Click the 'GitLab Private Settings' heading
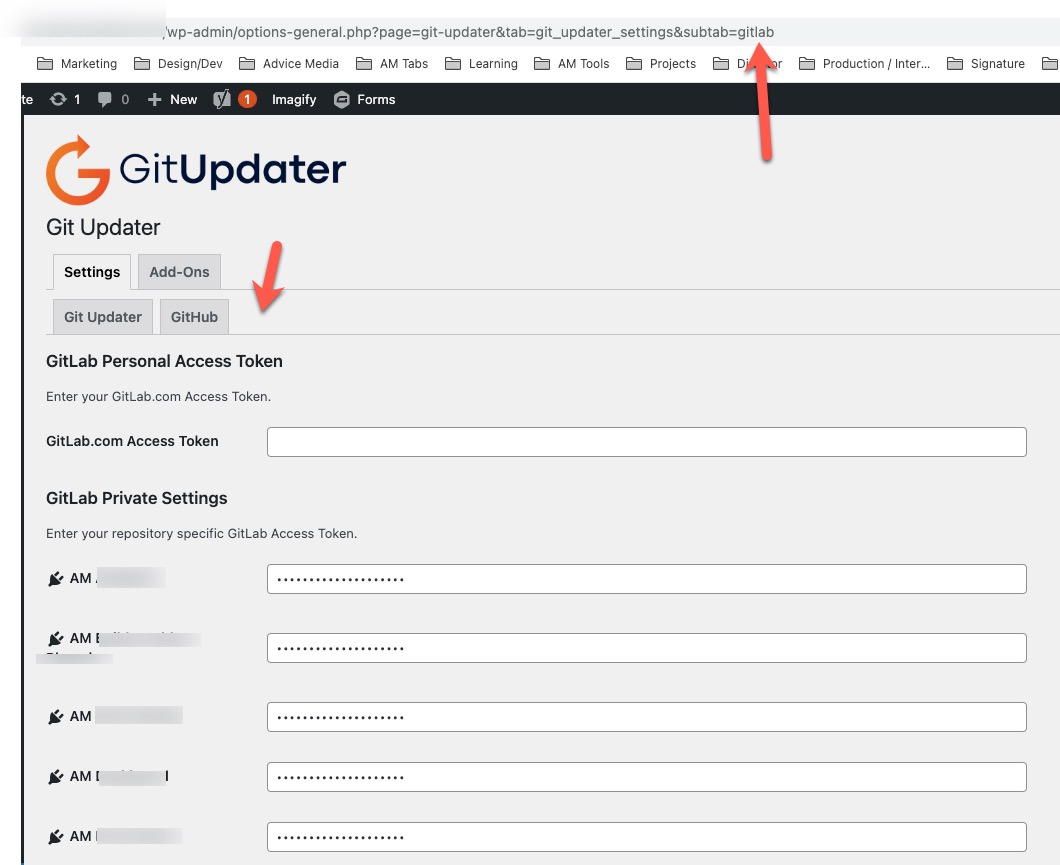Viewport: 1060px width, 865px height. 137,498
